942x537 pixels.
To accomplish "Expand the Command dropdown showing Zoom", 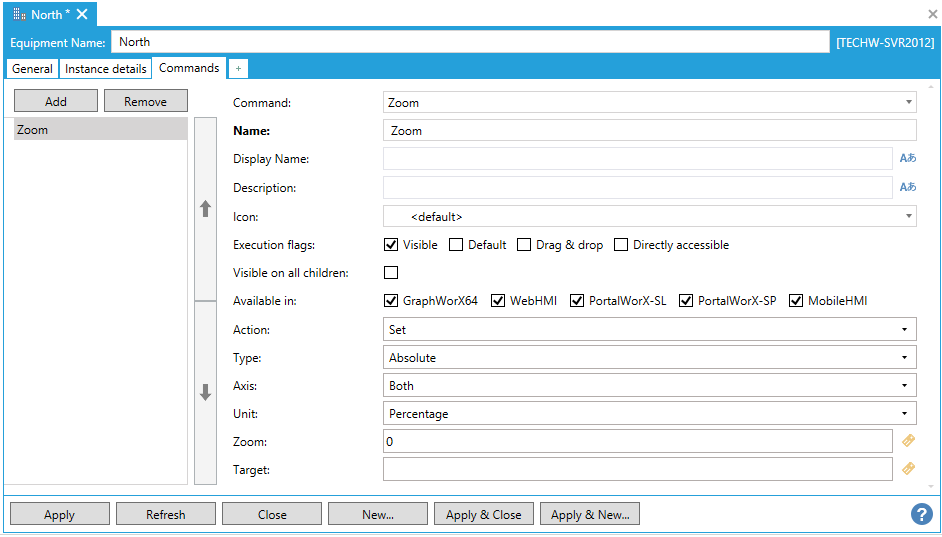I will pyautogui.click(x=649, y=102).
